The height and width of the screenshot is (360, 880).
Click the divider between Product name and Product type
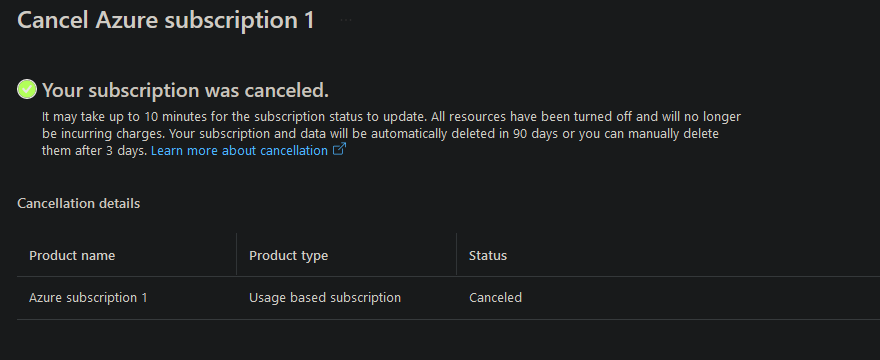point(236,254)
